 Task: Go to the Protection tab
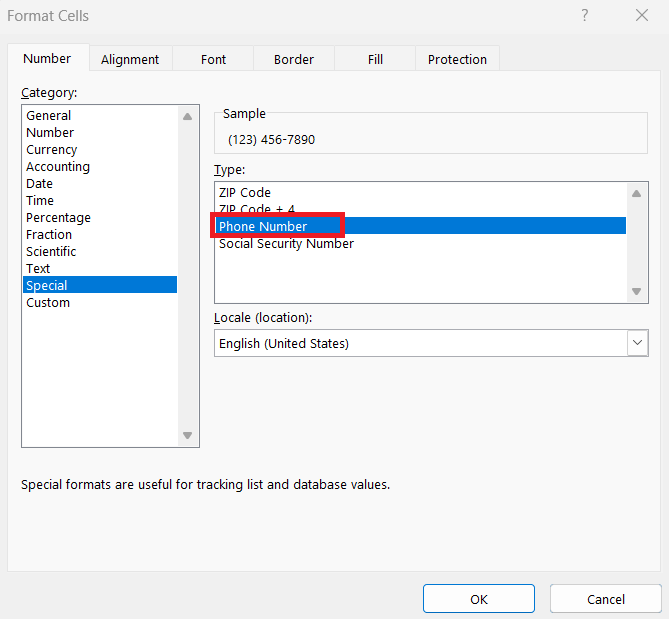[457, 59]
